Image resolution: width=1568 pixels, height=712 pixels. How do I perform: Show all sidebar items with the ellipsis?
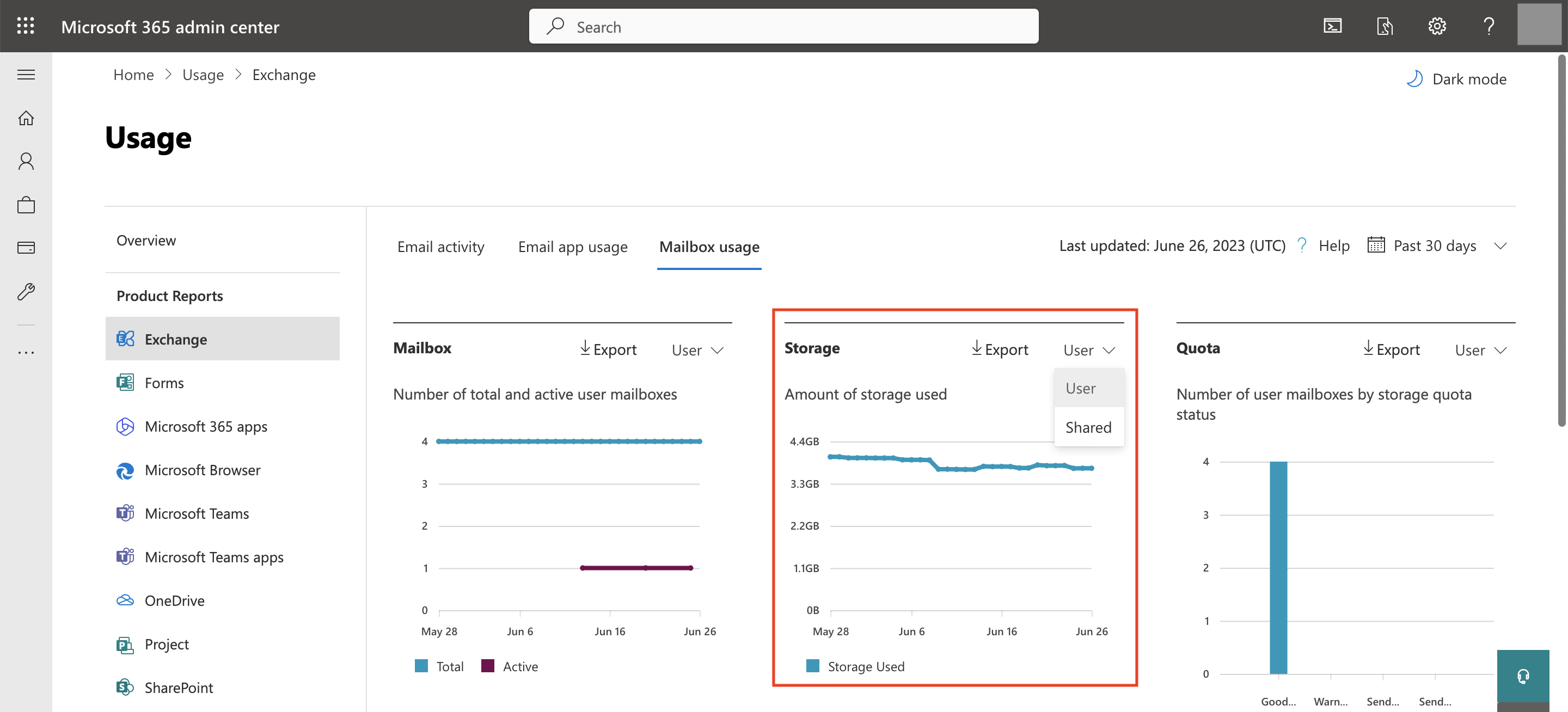coord(26,352)
